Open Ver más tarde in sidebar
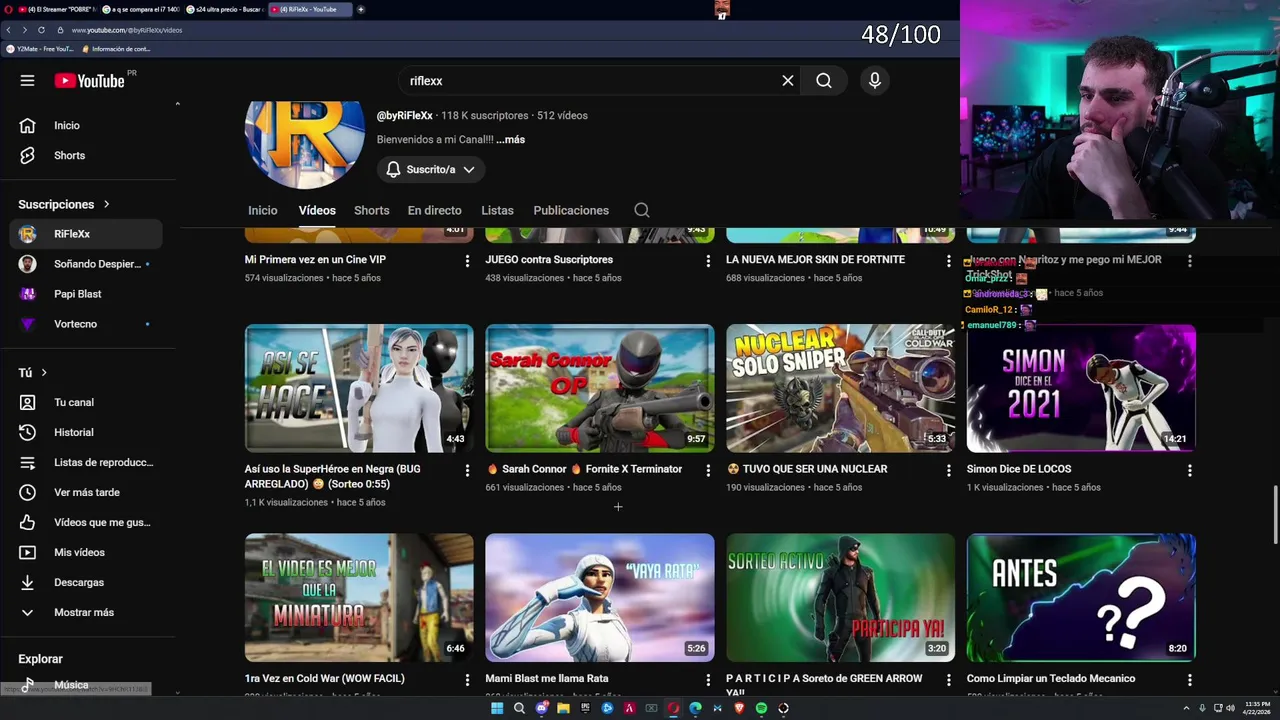1280x720 pixels. point(86,492)
